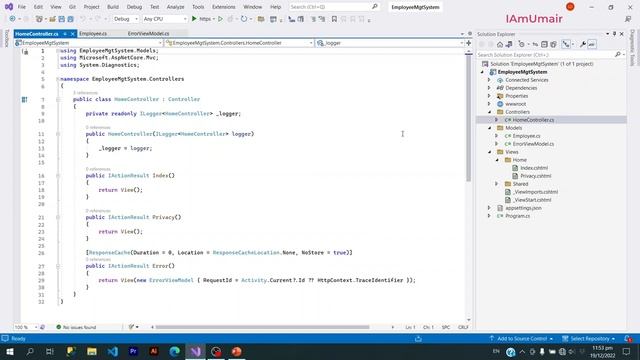Close the HomeController.cs tab
The width and height of the screenshot is (640, 360).
[x=73, y=33]
